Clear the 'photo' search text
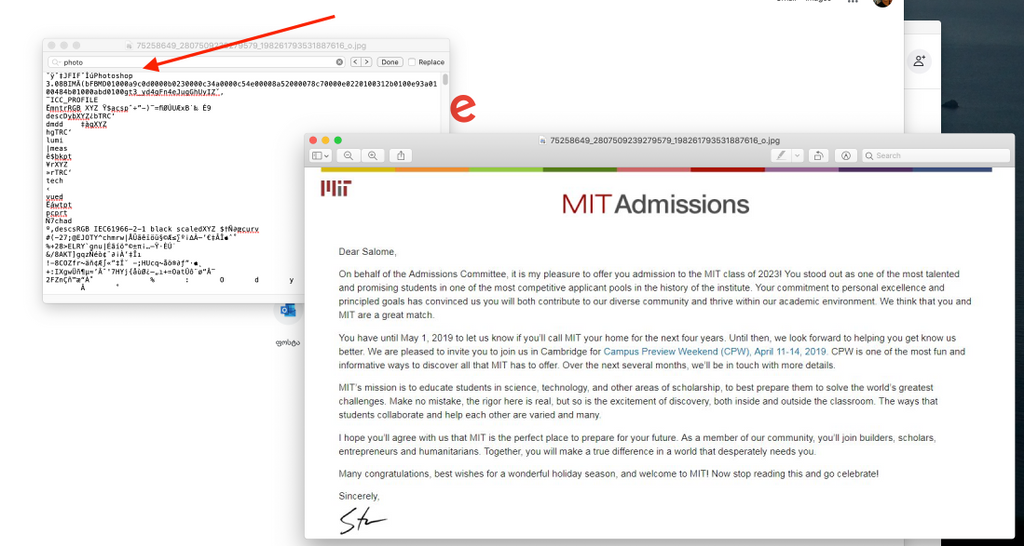Viewport: 1024px width, 546px height. pos(340,62)
